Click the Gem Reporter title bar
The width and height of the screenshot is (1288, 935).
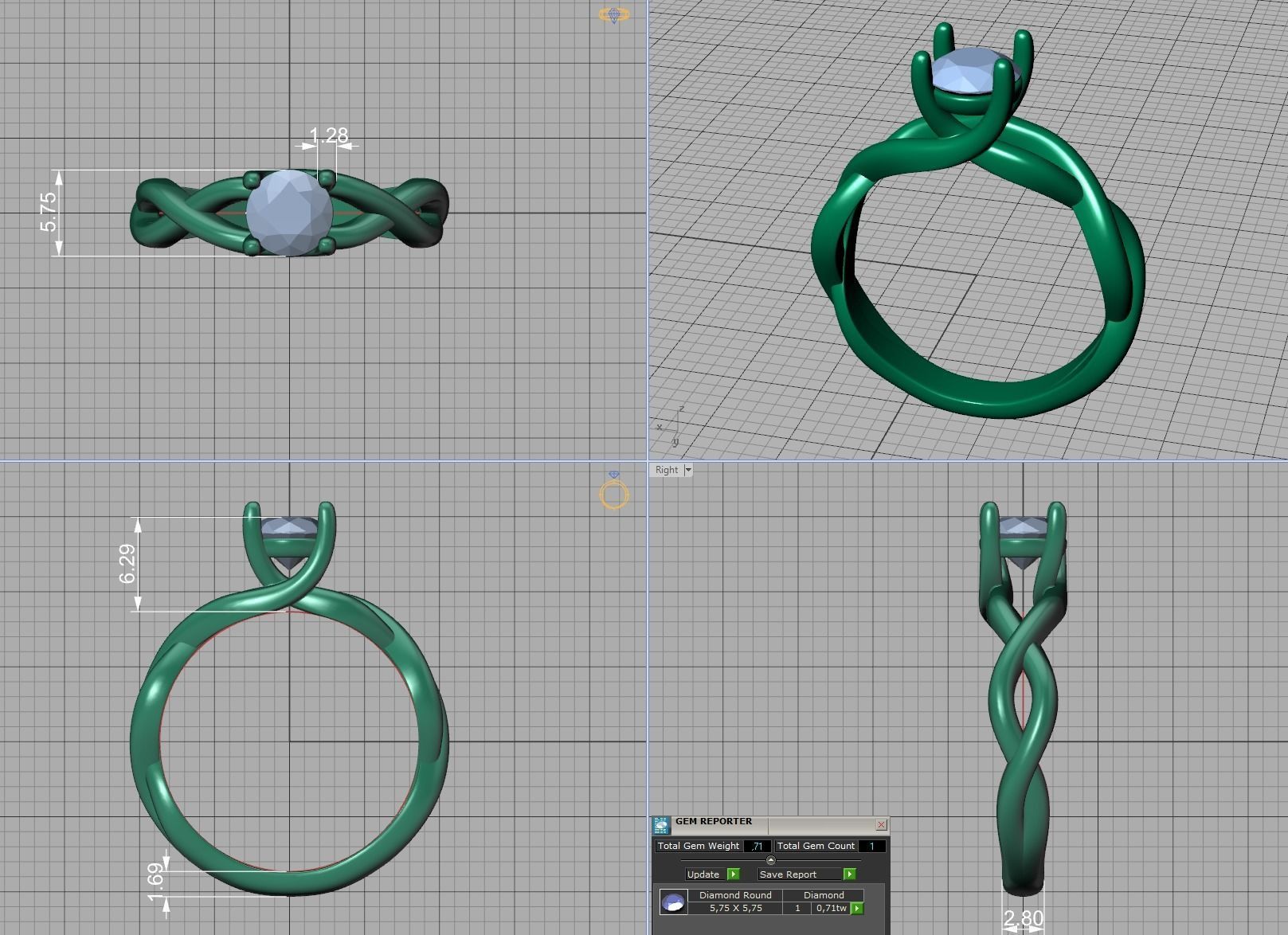pyautogui.click(x=769, y=824)
